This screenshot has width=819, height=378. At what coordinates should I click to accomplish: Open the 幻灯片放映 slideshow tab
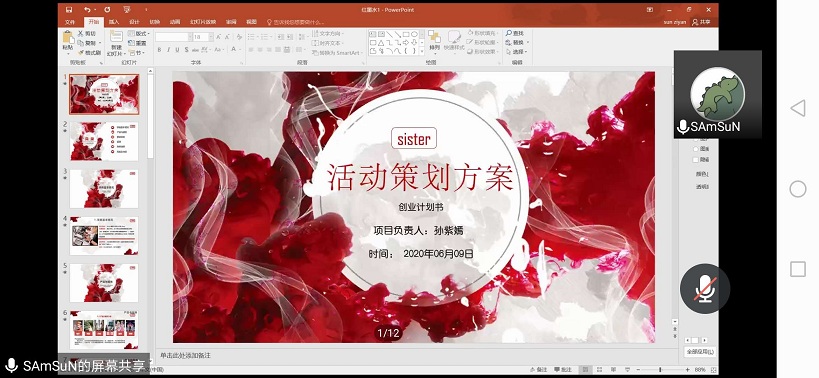click(x=203, y=22)
